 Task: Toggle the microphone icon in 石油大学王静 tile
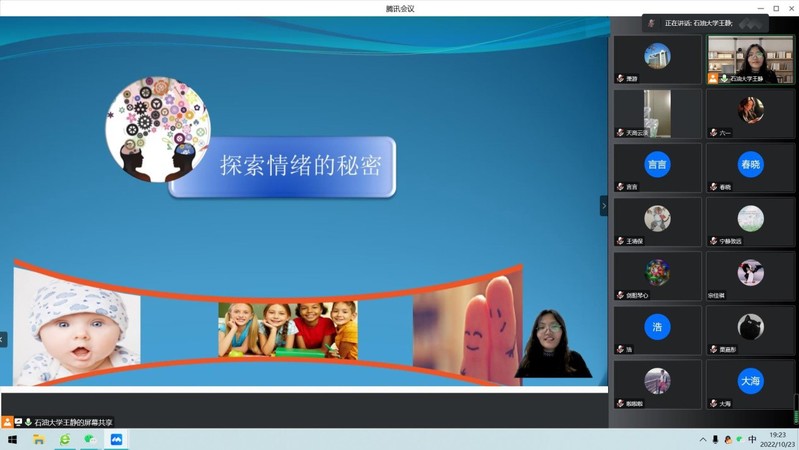point(724,78)
